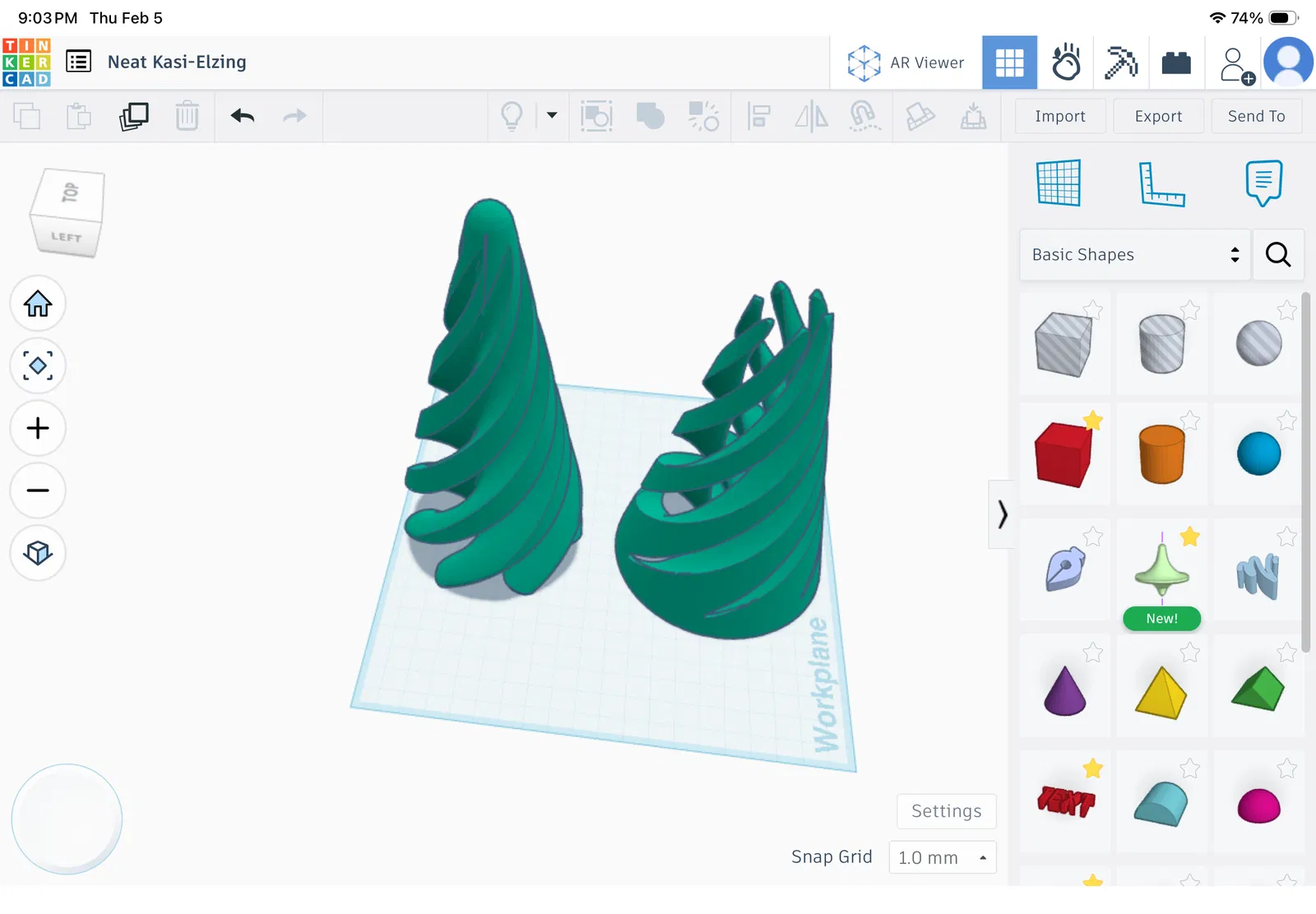Duplicate and repeat icon in toolbar
Viewport: 1316px width, 914px height.
click(133, 116)
